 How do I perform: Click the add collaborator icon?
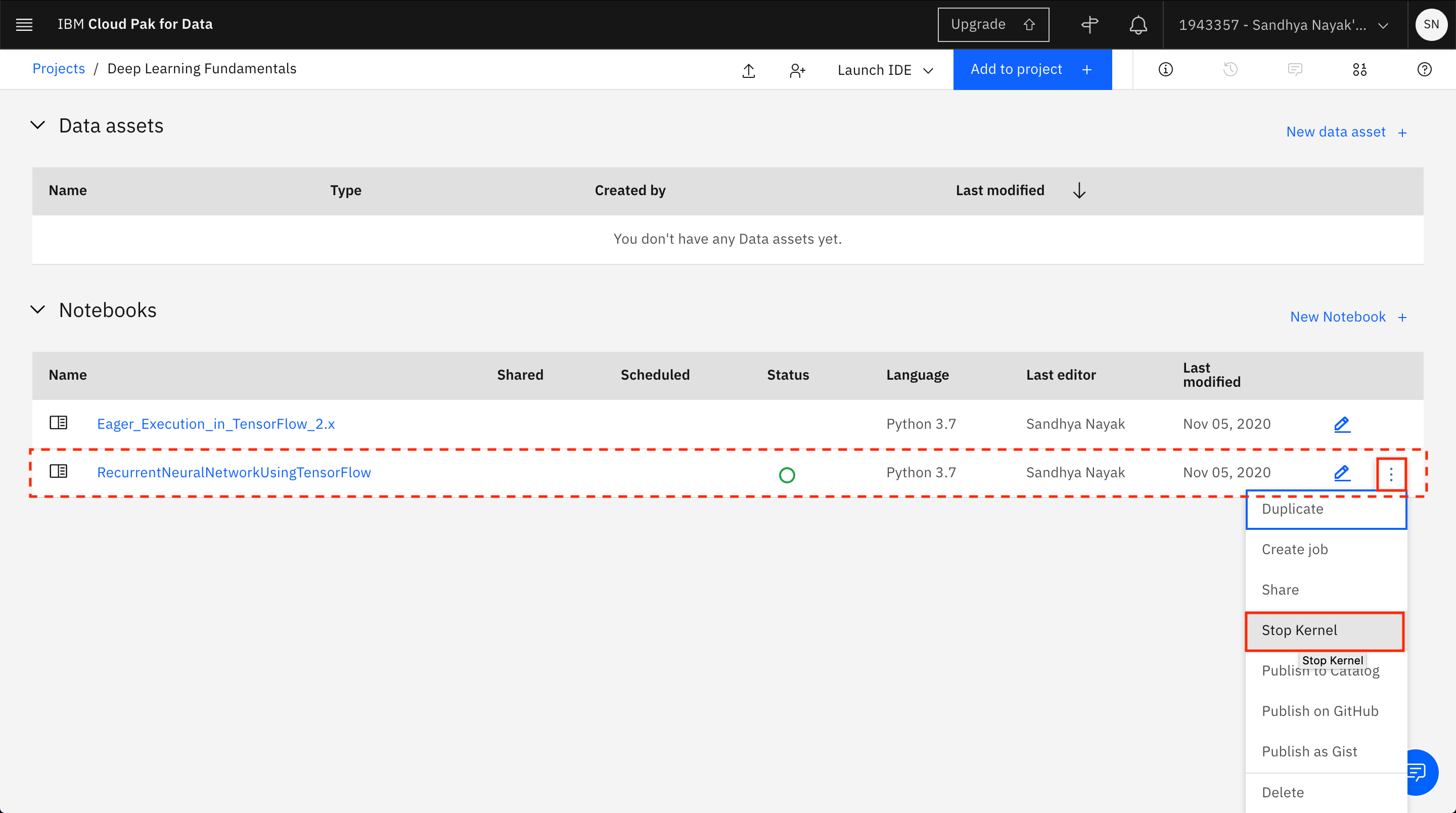coord(797,70)
